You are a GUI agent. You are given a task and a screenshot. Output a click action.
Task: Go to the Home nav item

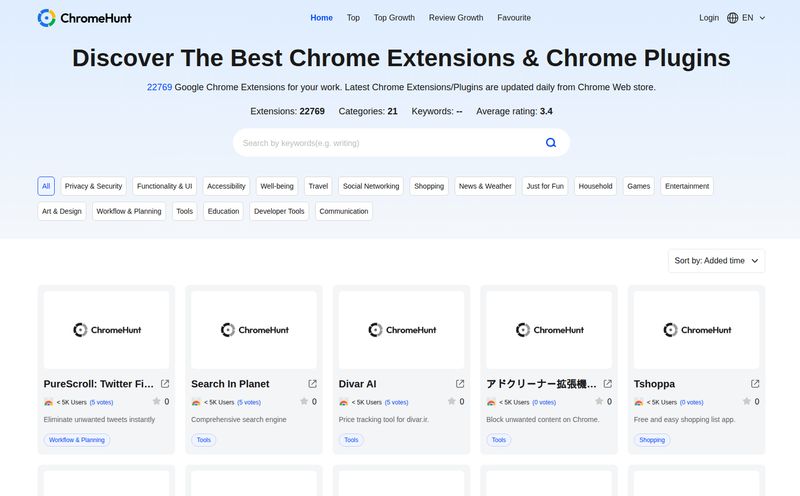[321, 18]
